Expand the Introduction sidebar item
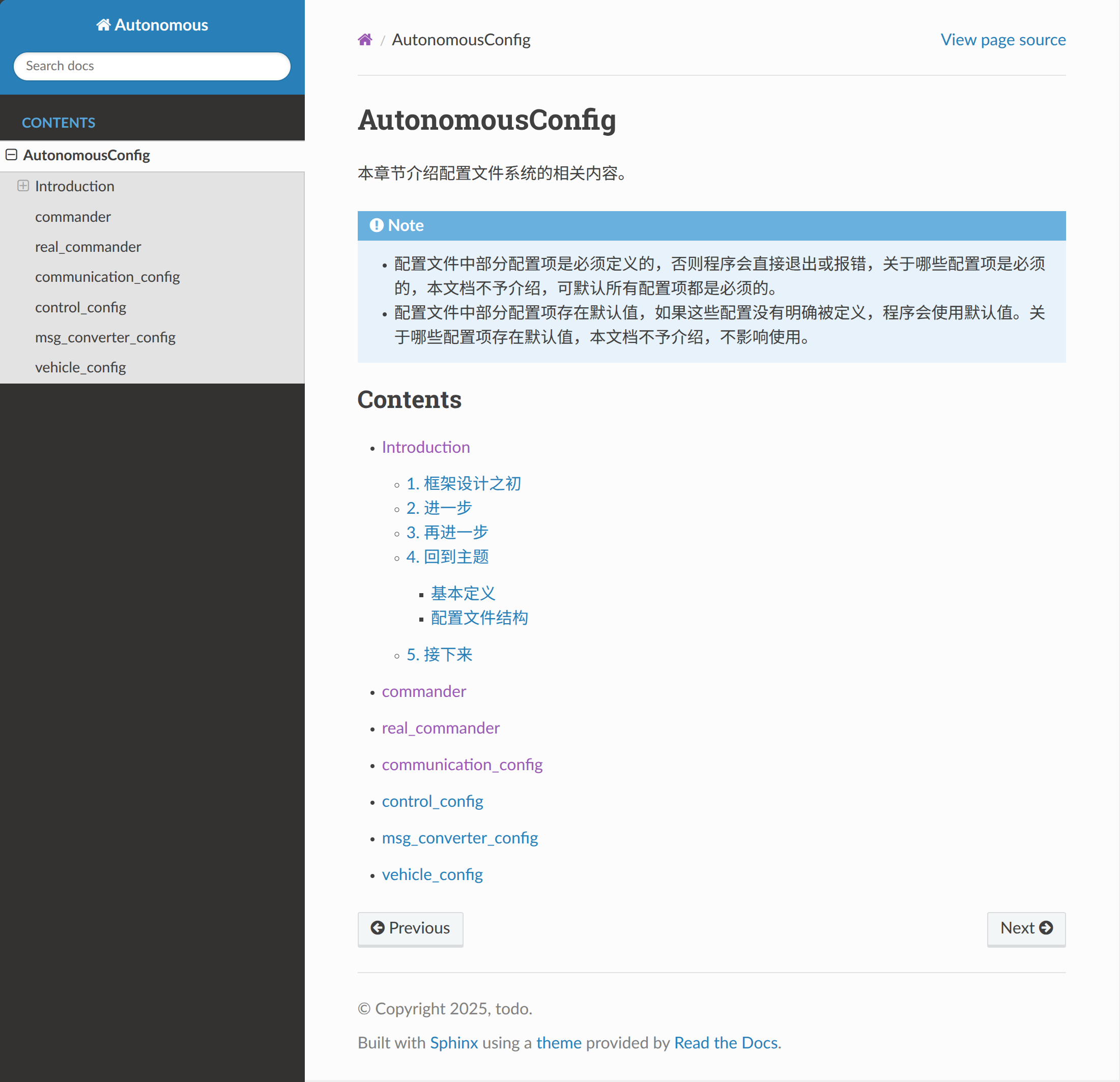 pyautogui.click(x=23, y=186)
